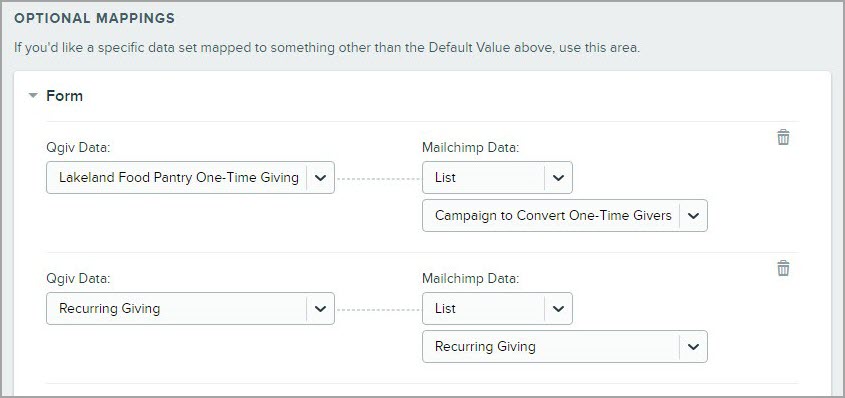Click chevron arrow of Qgiv Recurring Giving field

pyautogui.click(x=321, y=309)
